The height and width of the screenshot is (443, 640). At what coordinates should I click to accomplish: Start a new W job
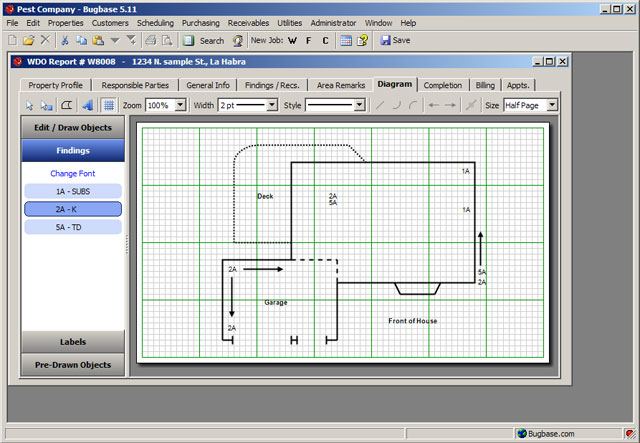(x=292, y=41)
